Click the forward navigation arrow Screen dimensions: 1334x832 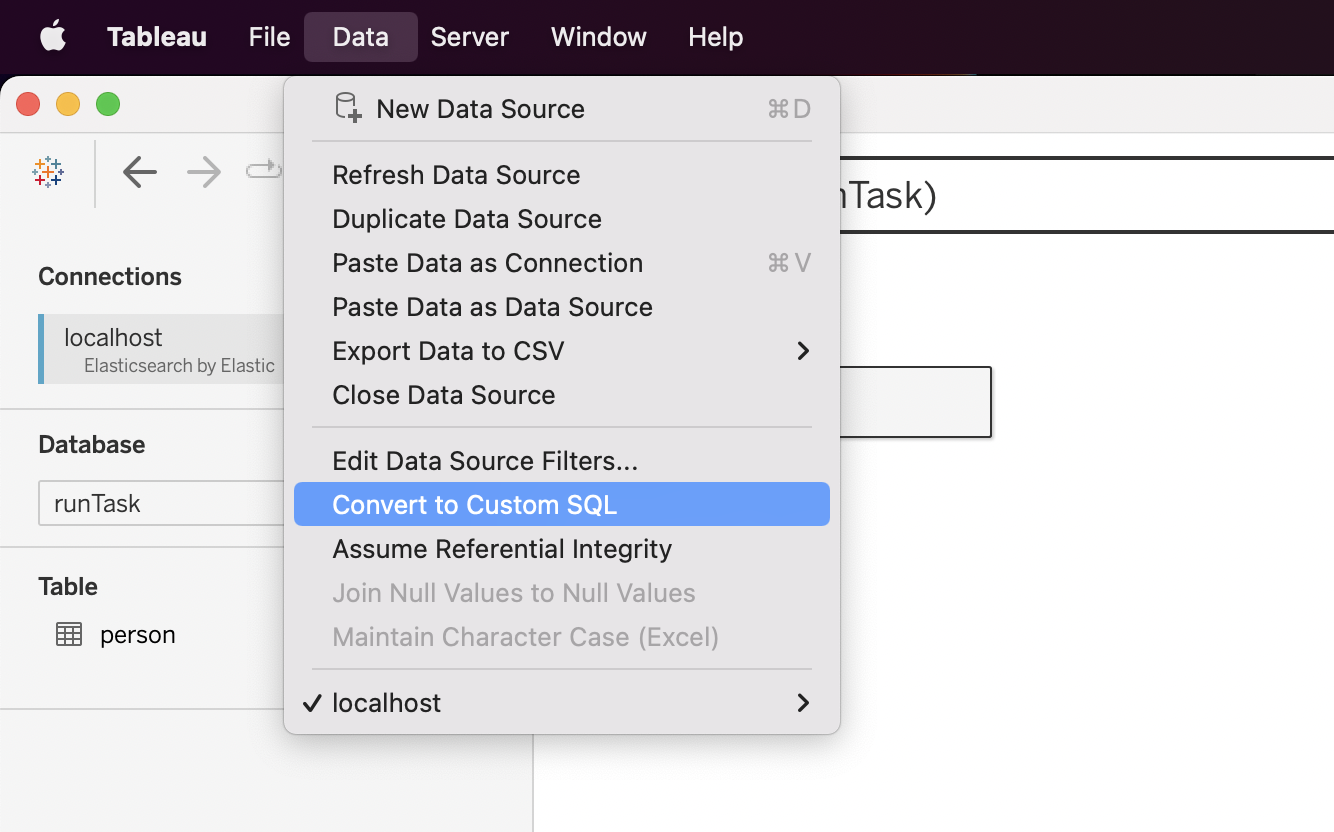pyautogui.click(x=203, y=172)
